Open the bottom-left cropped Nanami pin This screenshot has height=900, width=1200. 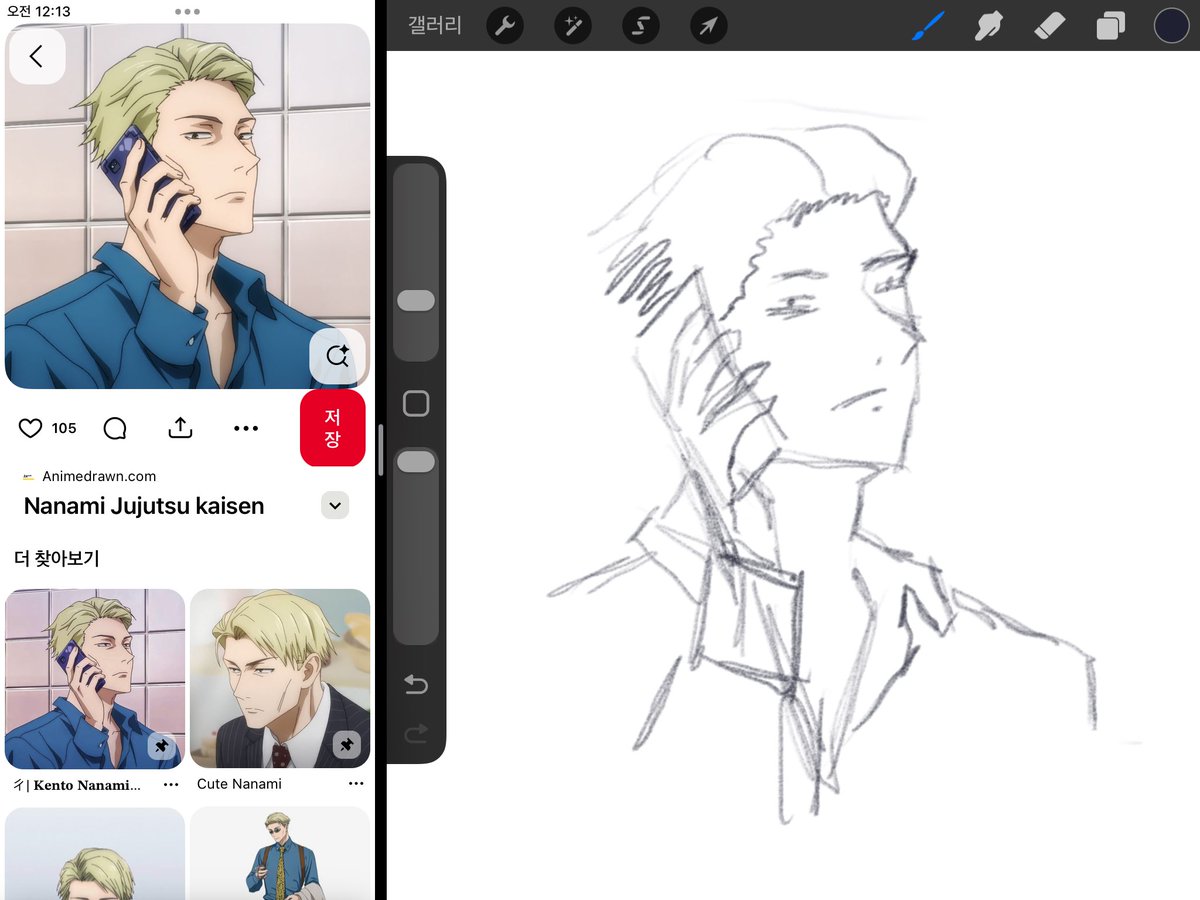tap(95, 854)
